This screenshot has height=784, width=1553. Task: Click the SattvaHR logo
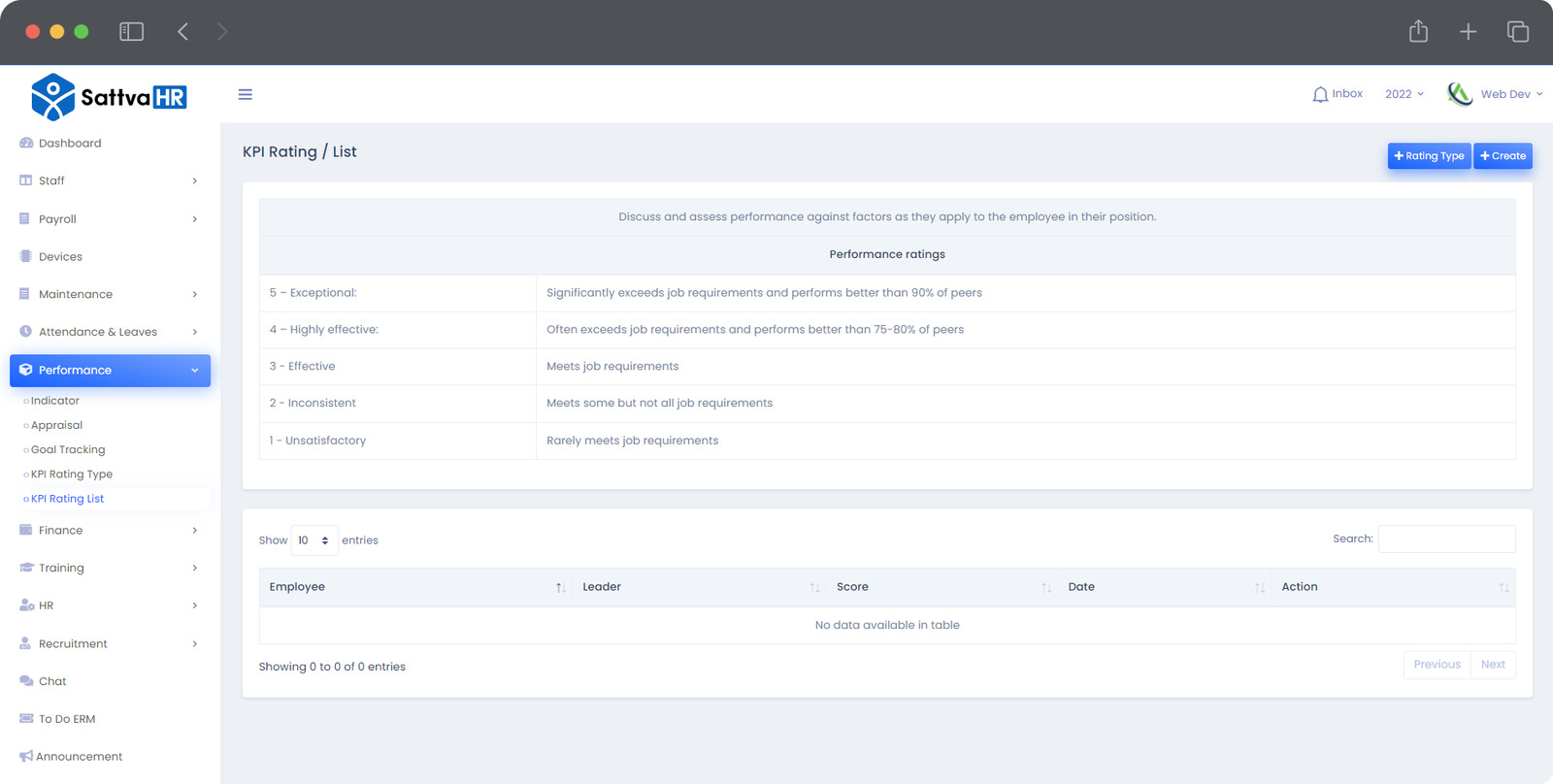[x=109, y=97]
